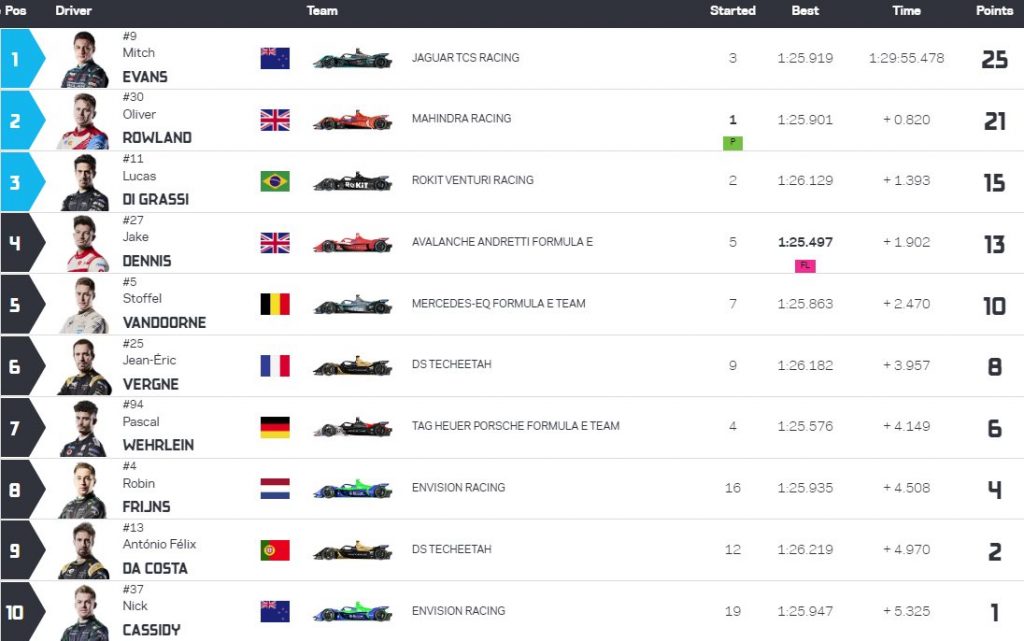
Task: Click Robin Frijns's driver photo
Action: point(84,490)
